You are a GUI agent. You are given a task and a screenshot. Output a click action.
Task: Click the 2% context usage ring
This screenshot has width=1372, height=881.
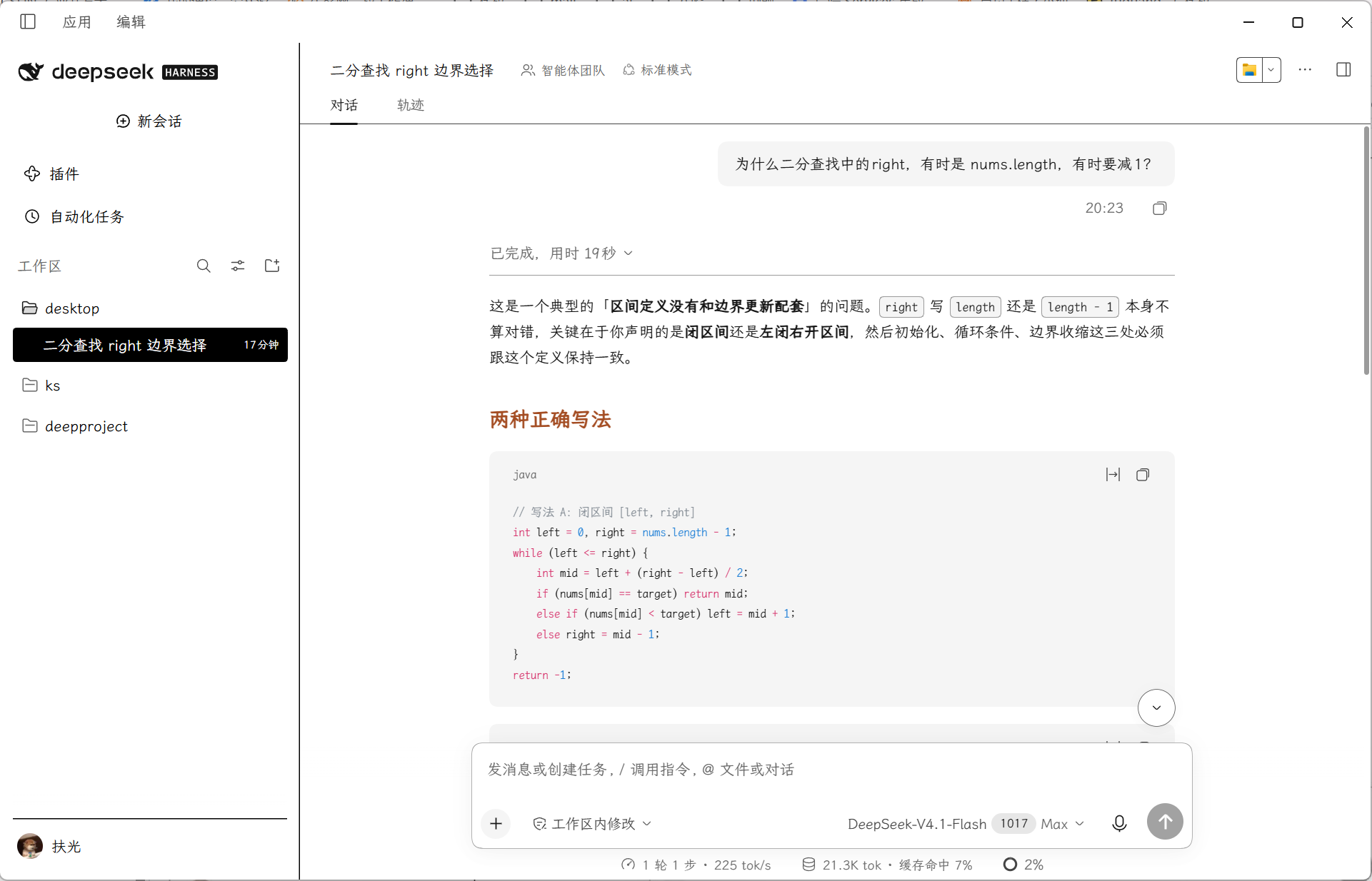pyautogui.click(x=1023, y=865)
